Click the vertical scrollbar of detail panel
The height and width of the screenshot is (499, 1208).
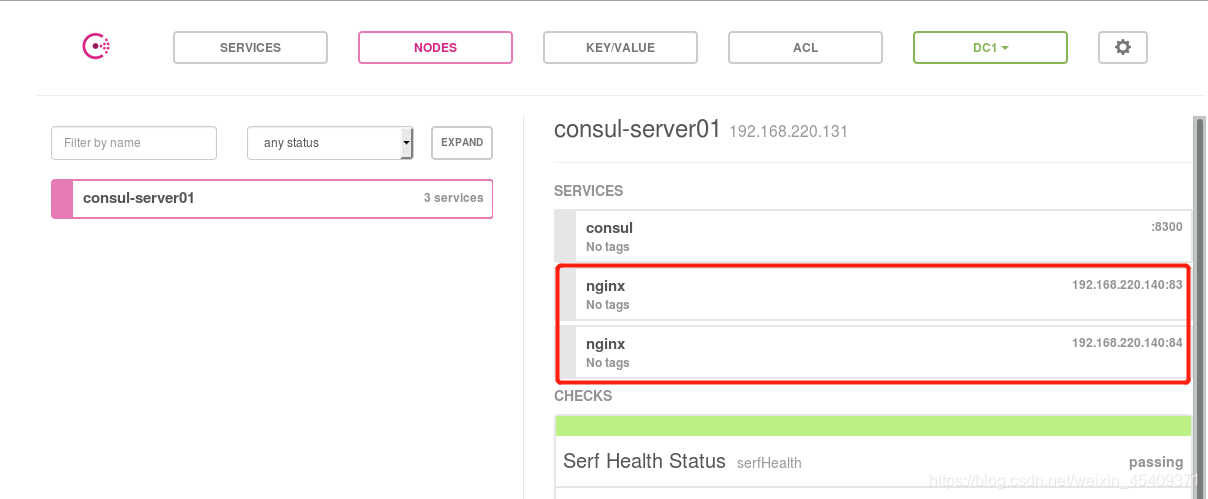coord(1199,306)
